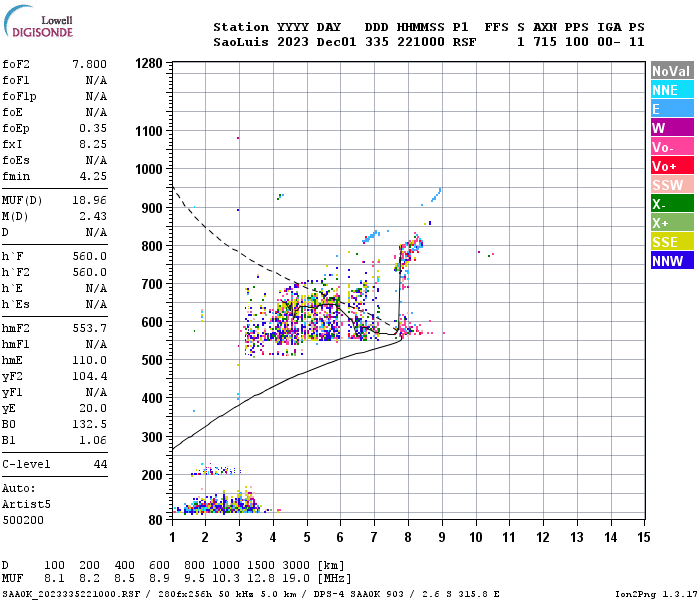Click the Dec01 date in header
This screenshot has width=700, height=600.
tap(337, 42)
